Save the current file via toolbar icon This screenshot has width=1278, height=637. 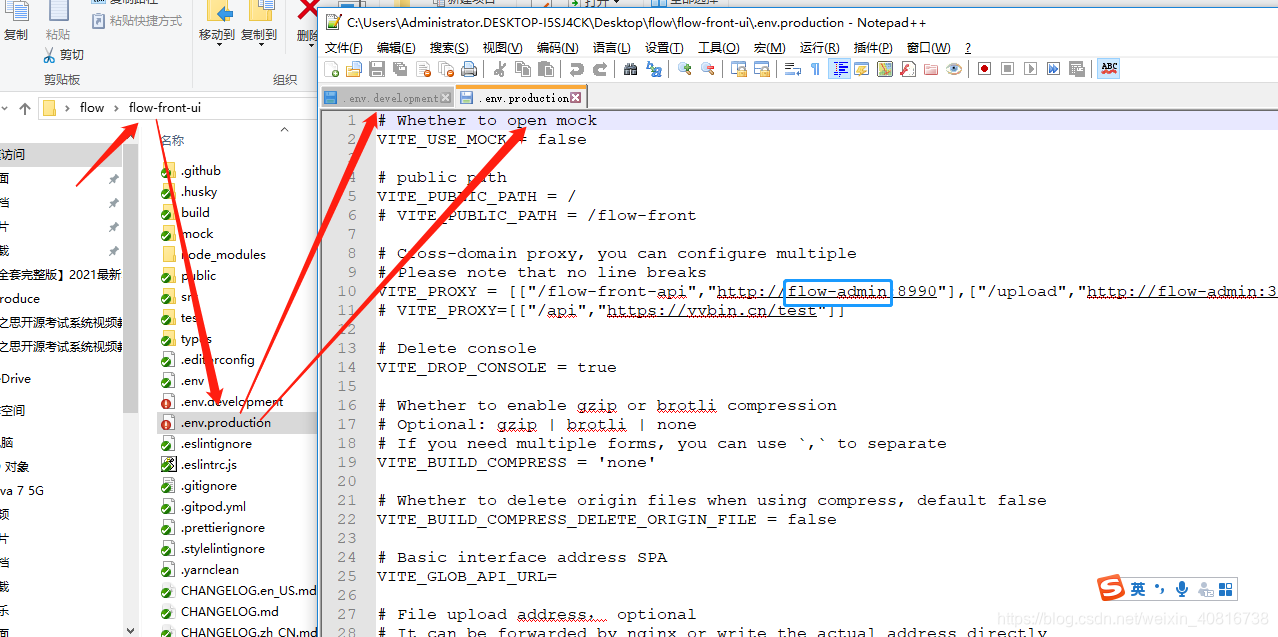click(x=377, y=69)
